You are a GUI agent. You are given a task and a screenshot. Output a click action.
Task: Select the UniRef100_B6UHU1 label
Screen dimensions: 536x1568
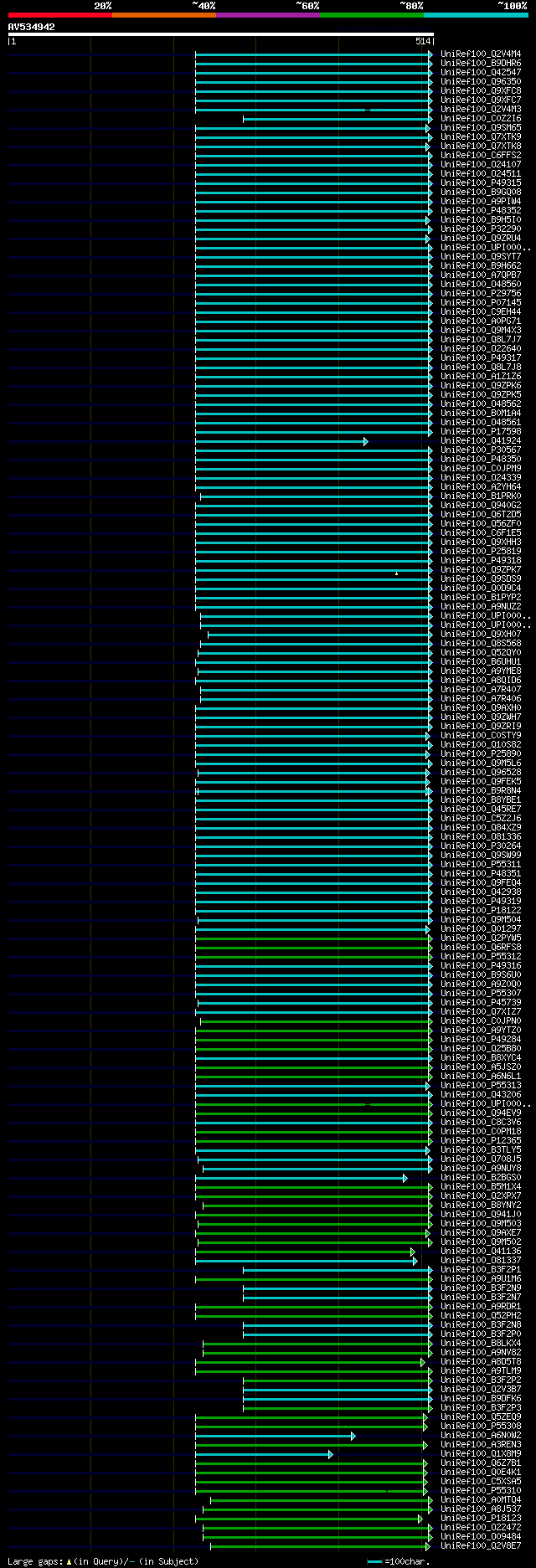(481, 662)
